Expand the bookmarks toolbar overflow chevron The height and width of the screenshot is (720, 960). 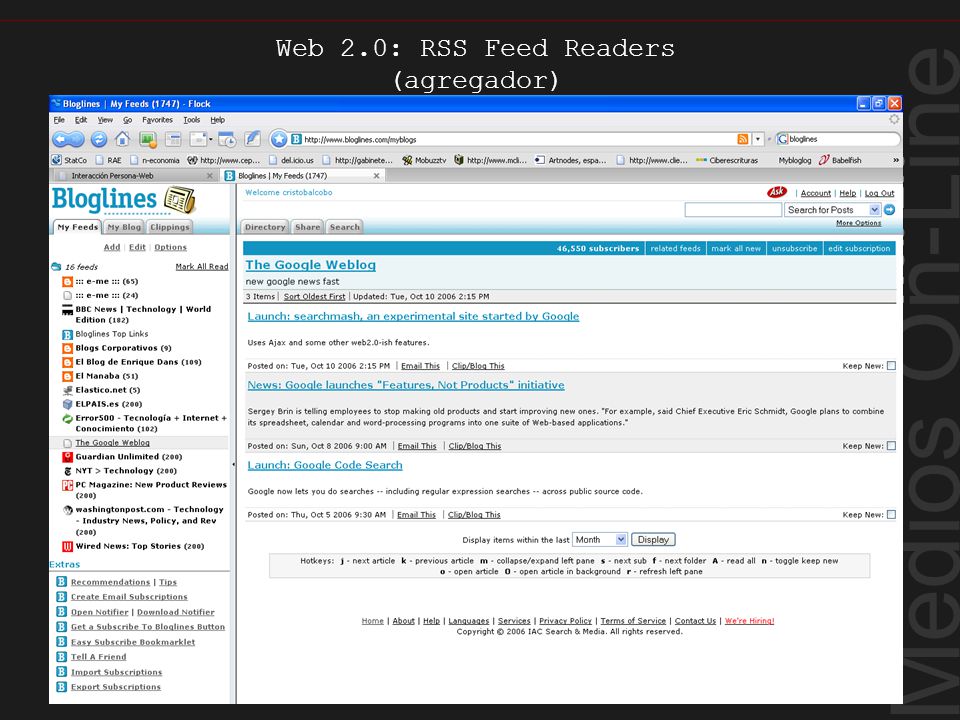[x=896, y=160]
